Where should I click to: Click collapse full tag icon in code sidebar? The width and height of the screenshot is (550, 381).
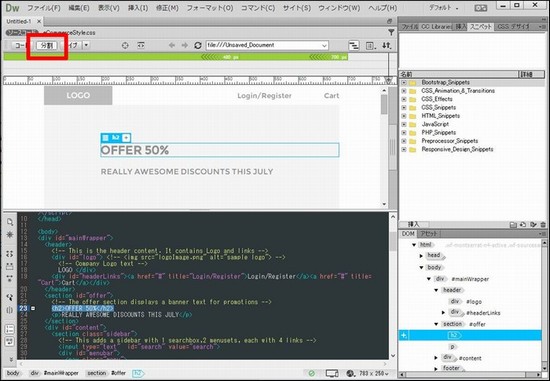pyautogui.click(x=10, y=254)
